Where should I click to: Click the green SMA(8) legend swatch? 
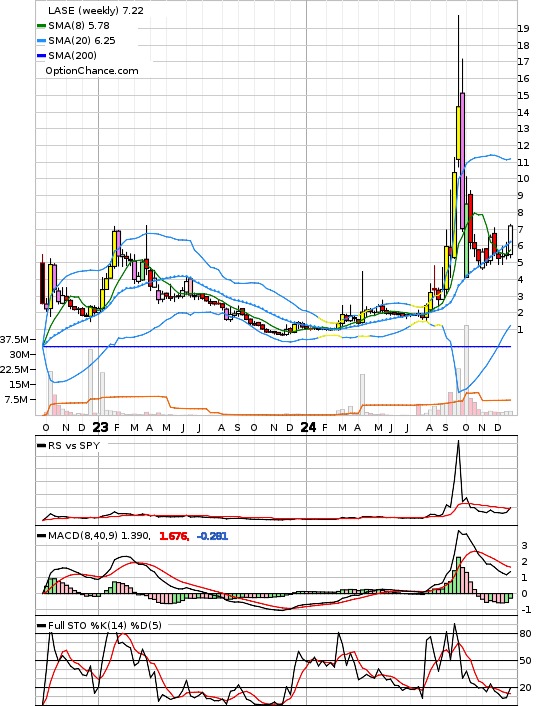pyautogui.click(x=41, y=26)
